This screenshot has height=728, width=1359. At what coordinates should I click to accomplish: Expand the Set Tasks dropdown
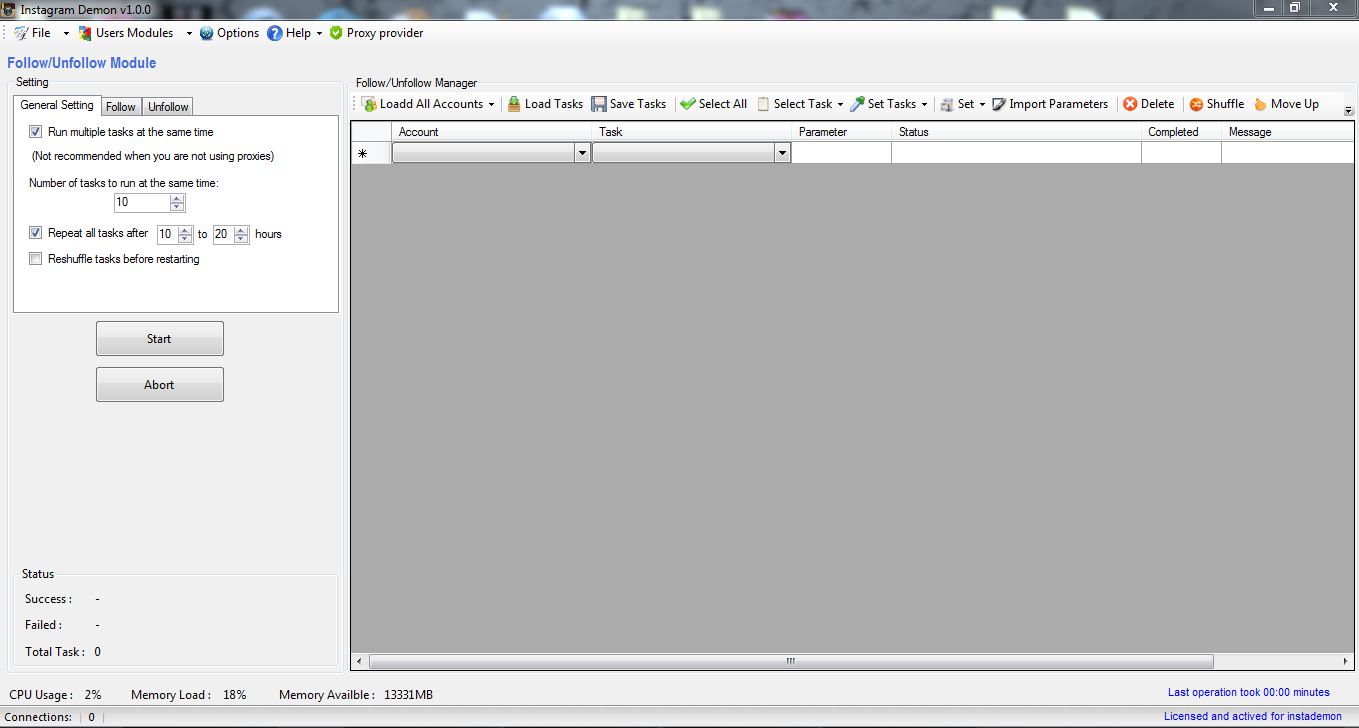924,104
